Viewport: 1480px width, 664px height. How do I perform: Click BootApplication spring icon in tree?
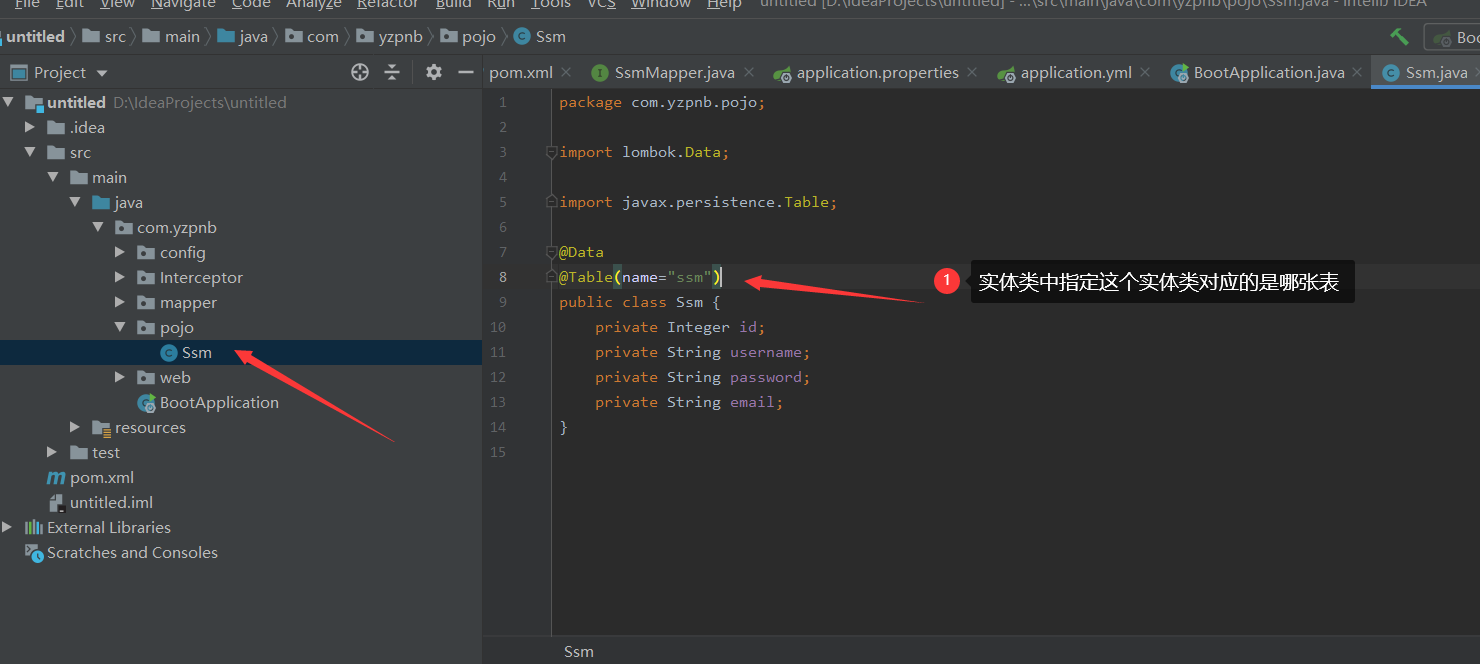coord(146,402)
